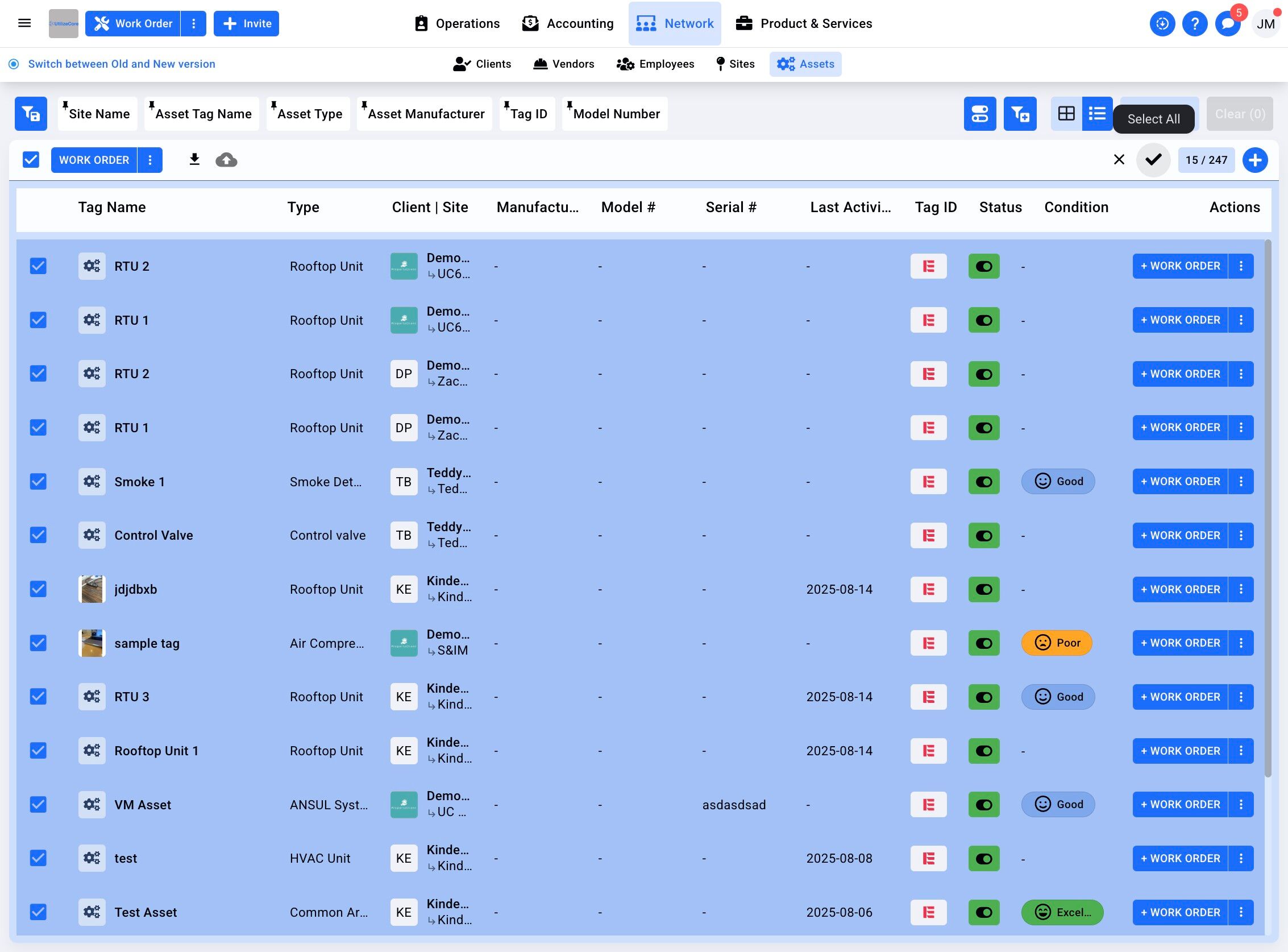Click the Tag ID icon for Smoke 1
The image size is (1288, 952).
[928, 481]
